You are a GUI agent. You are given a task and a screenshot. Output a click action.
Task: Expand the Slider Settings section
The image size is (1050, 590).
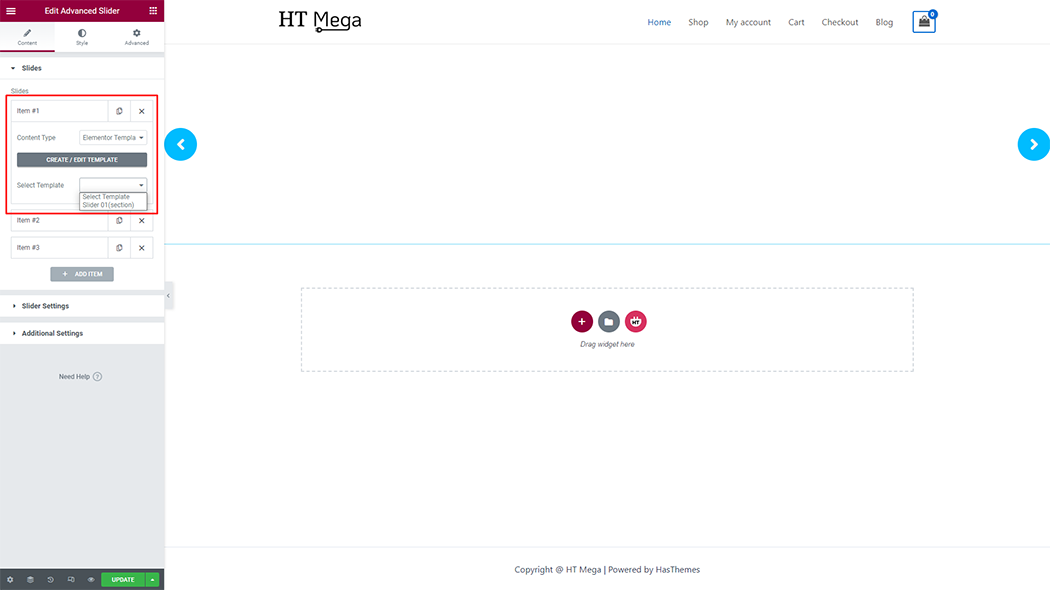(82, 306)
